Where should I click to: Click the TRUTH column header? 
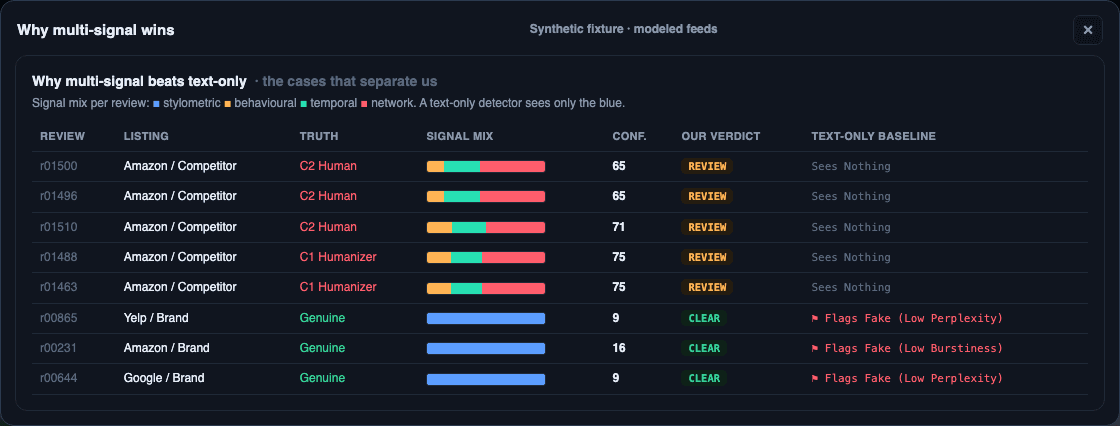pos(319,136)
